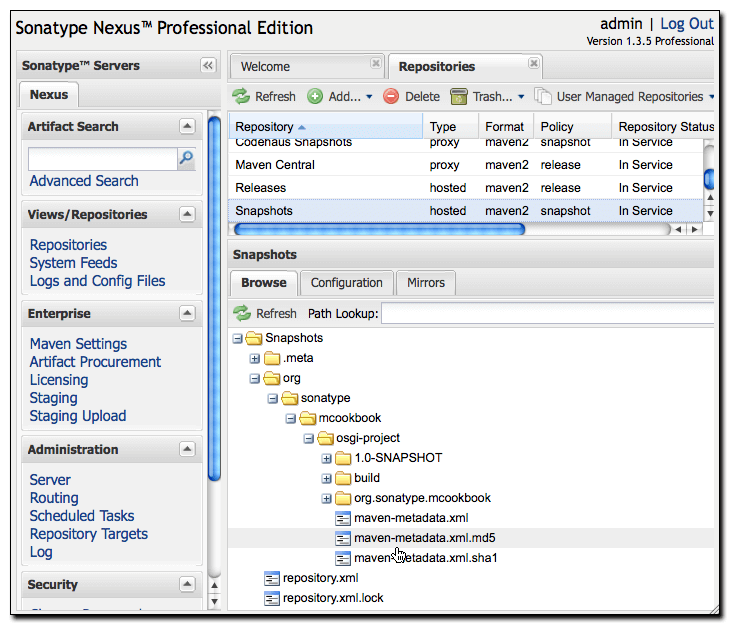Click the Artifact Search text field

102,159
